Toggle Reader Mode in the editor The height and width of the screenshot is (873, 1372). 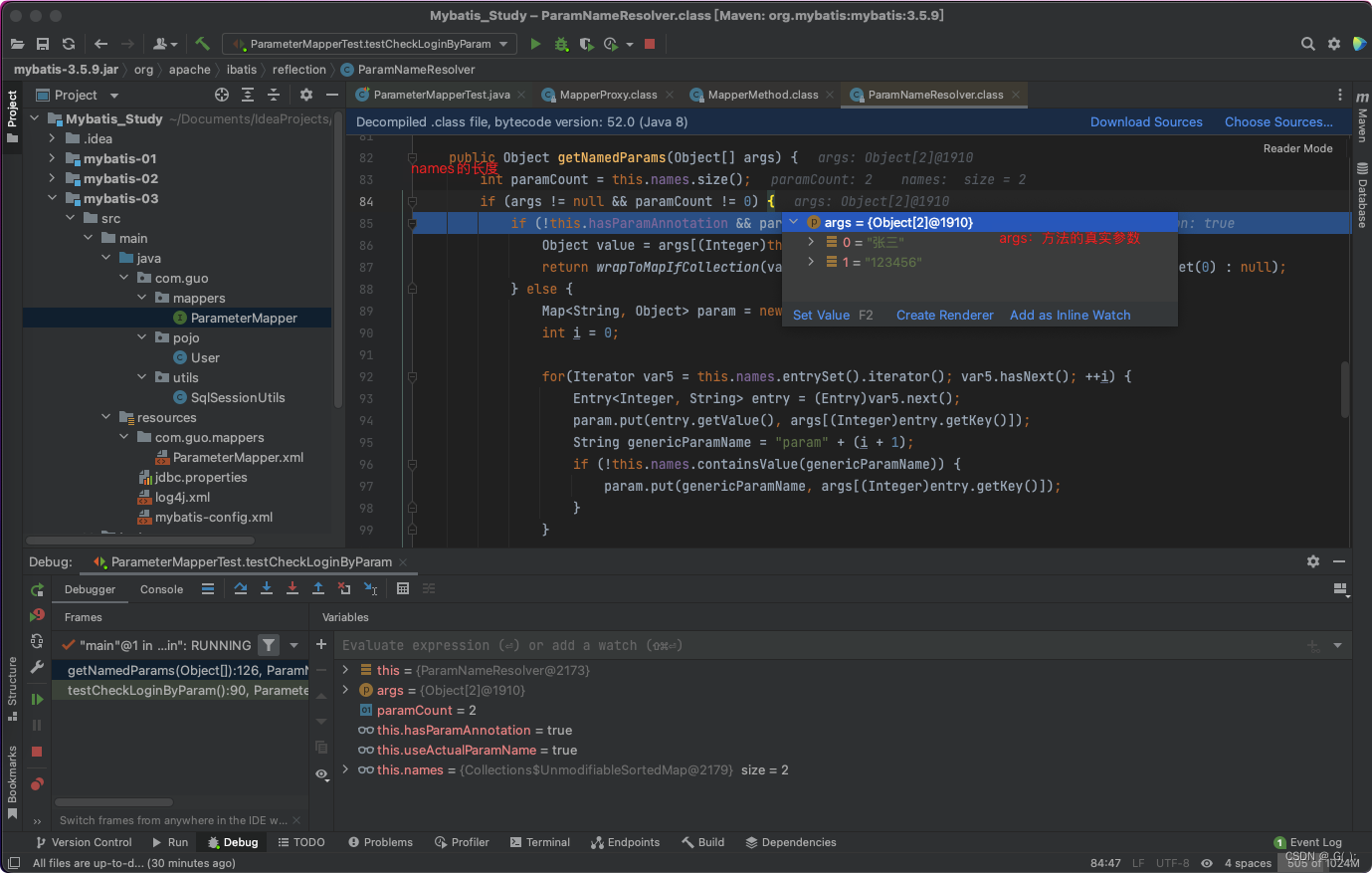(x=1297, y=148)
